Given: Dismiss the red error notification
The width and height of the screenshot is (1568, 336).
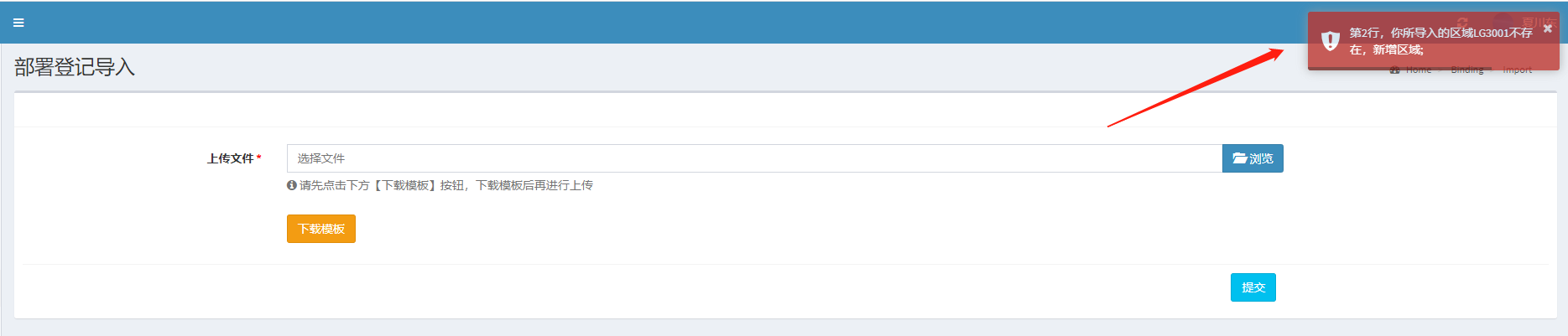Looking at the screenshot, I should (1548, 28).
